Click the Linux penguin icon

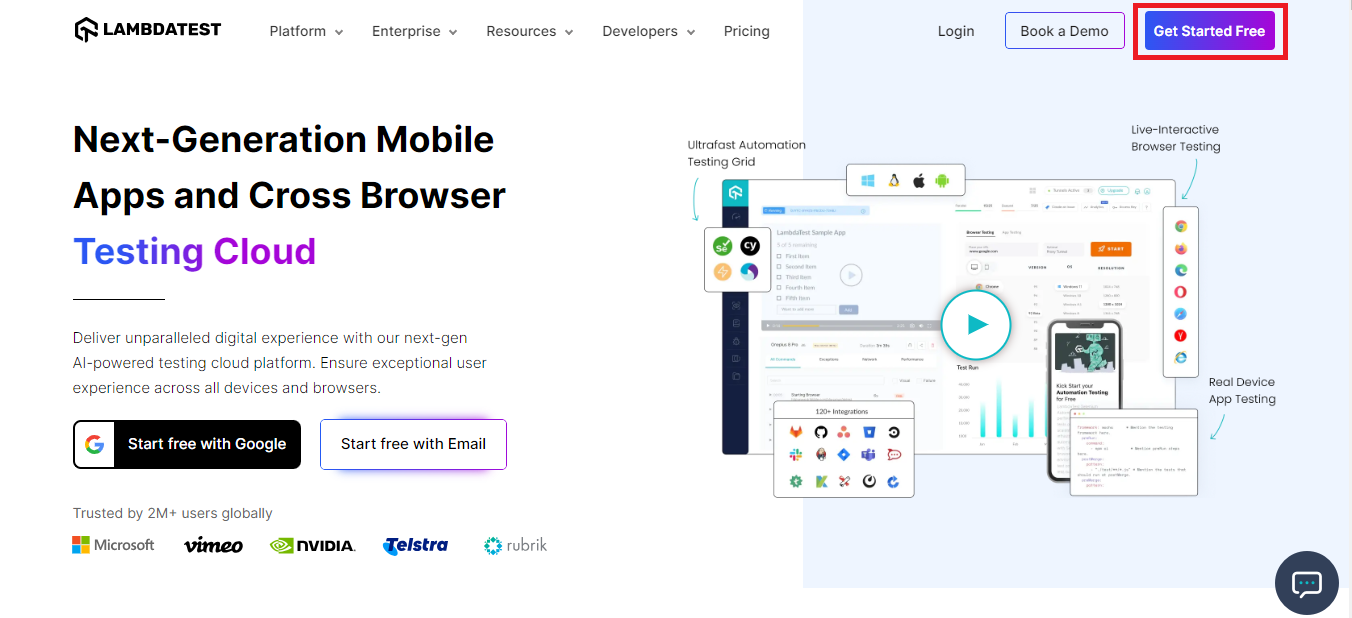point(894,181)
